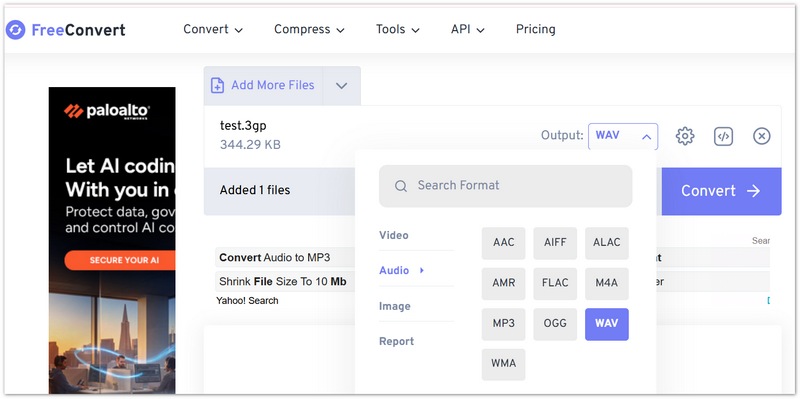This screenshot has height=399, width=800.
Task: Start conversion with the Convert button
Action: [x=721, y=191]
